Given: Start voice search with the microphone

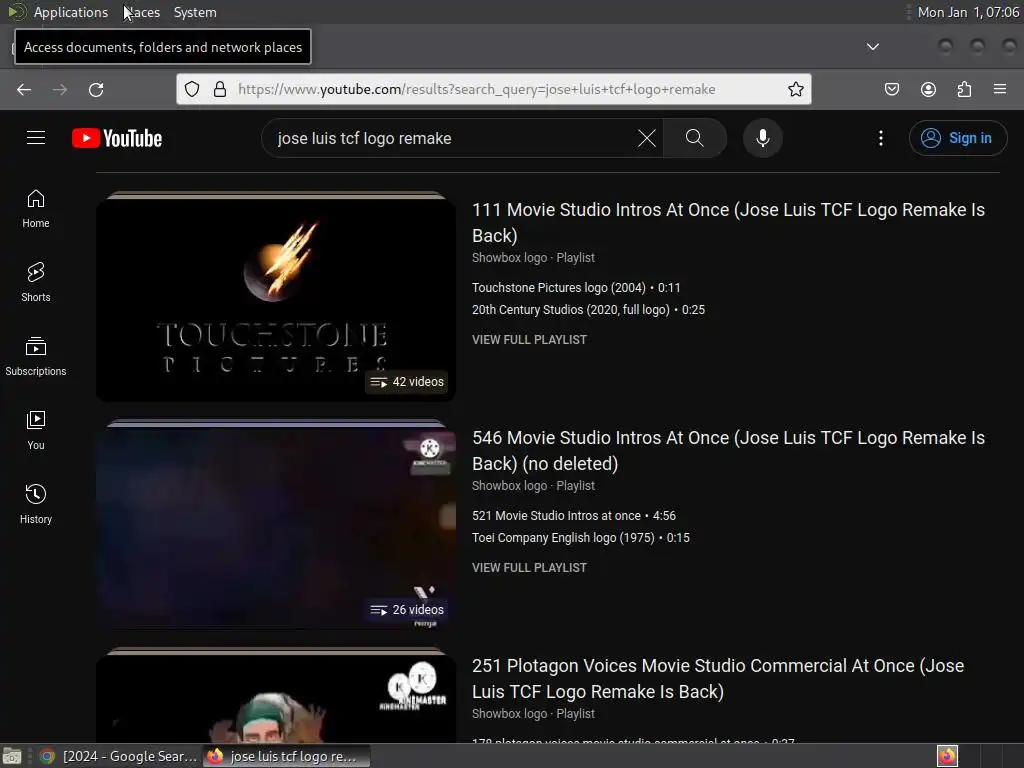Looking at the screenshot, I should pos(763,138).
